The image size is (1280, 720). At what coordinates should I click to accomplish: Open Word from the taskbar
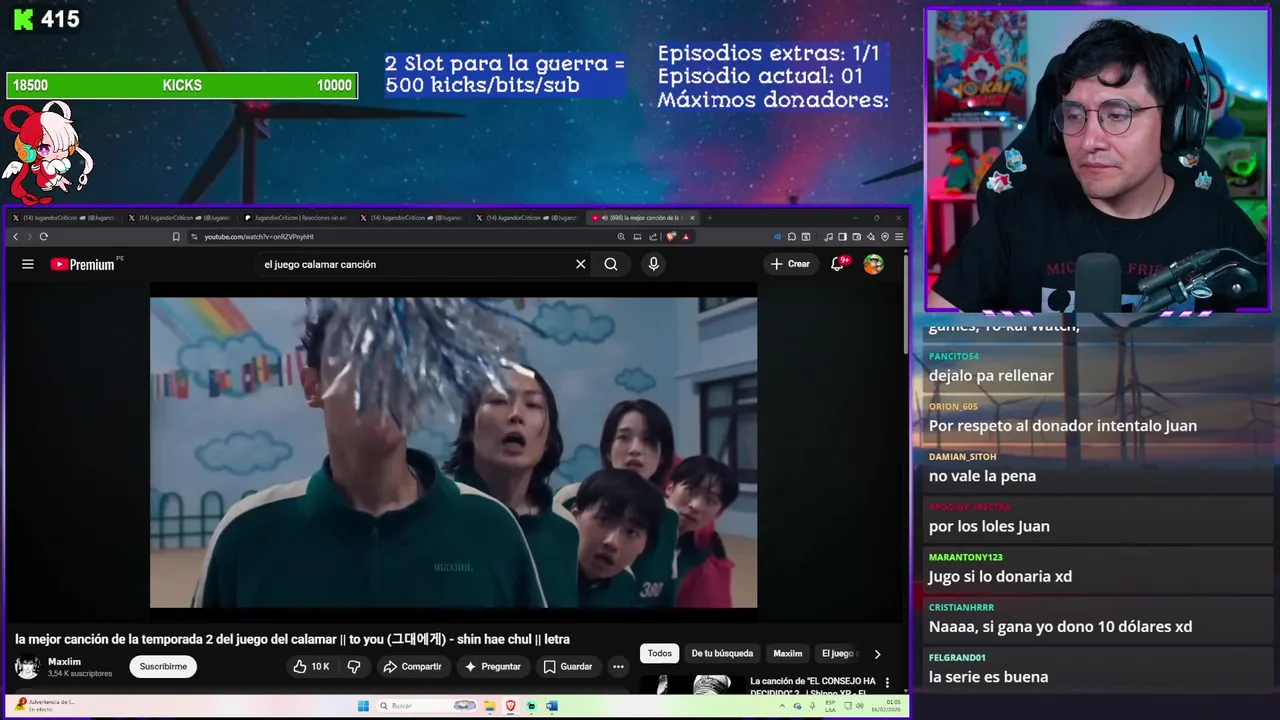[552, 706]
